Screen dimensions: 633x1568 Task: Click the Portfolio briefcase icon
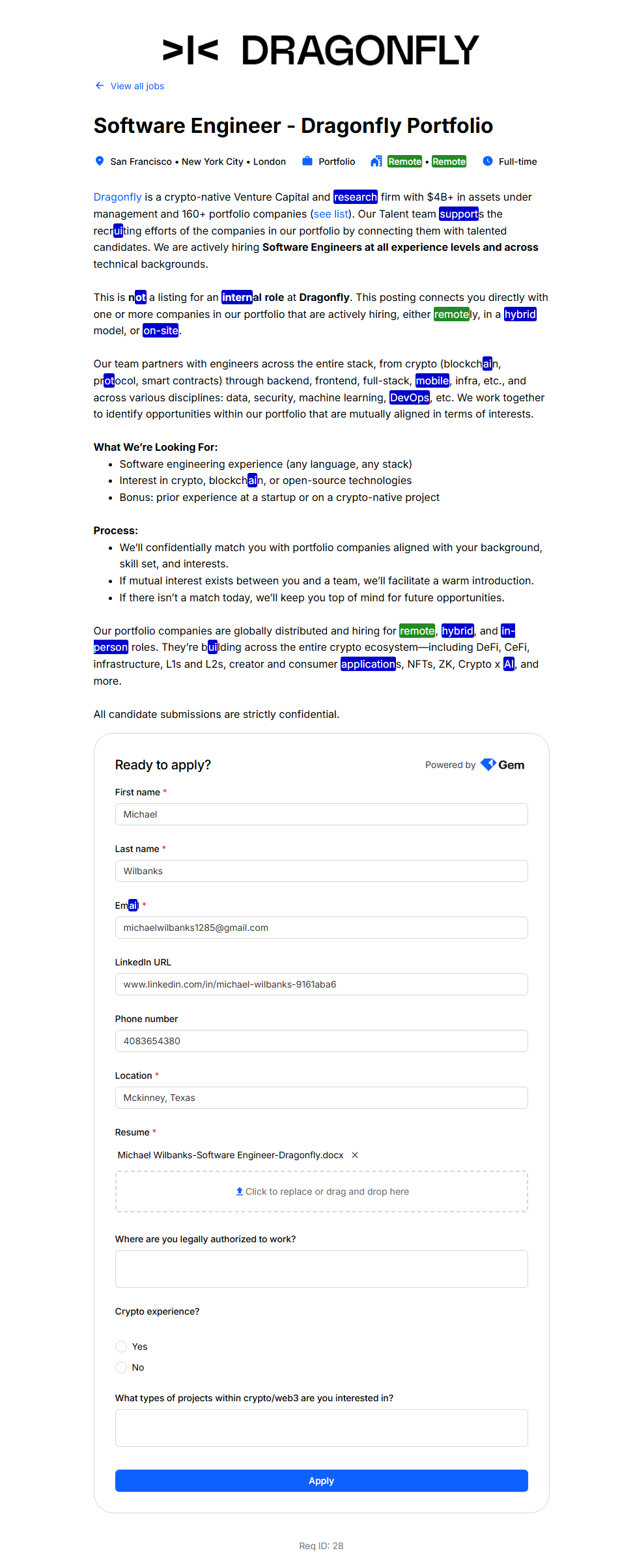[x=307, y=161]
